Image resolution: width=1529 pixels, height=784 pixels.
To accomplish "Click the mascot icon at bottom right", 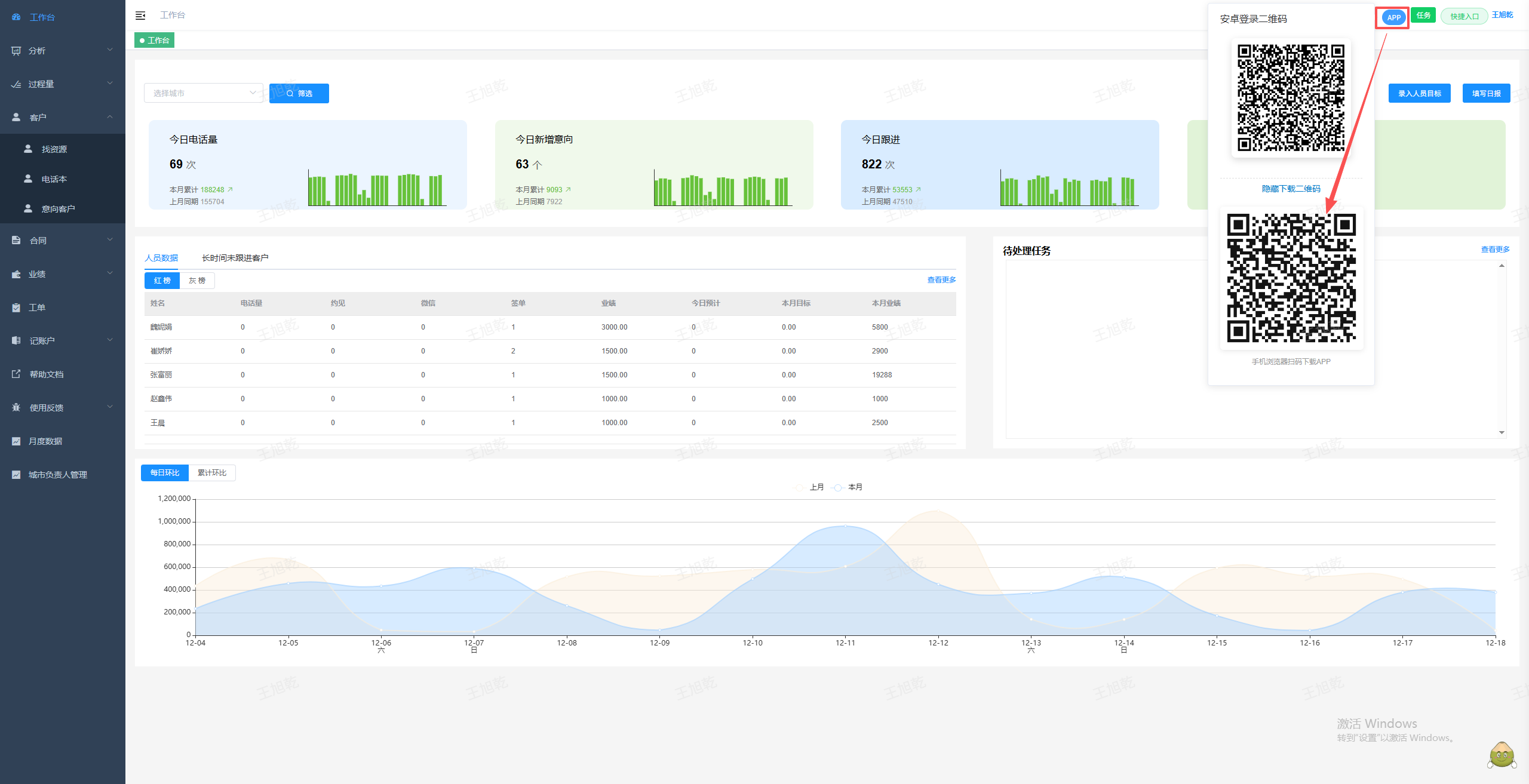I will click(1502, 755).
